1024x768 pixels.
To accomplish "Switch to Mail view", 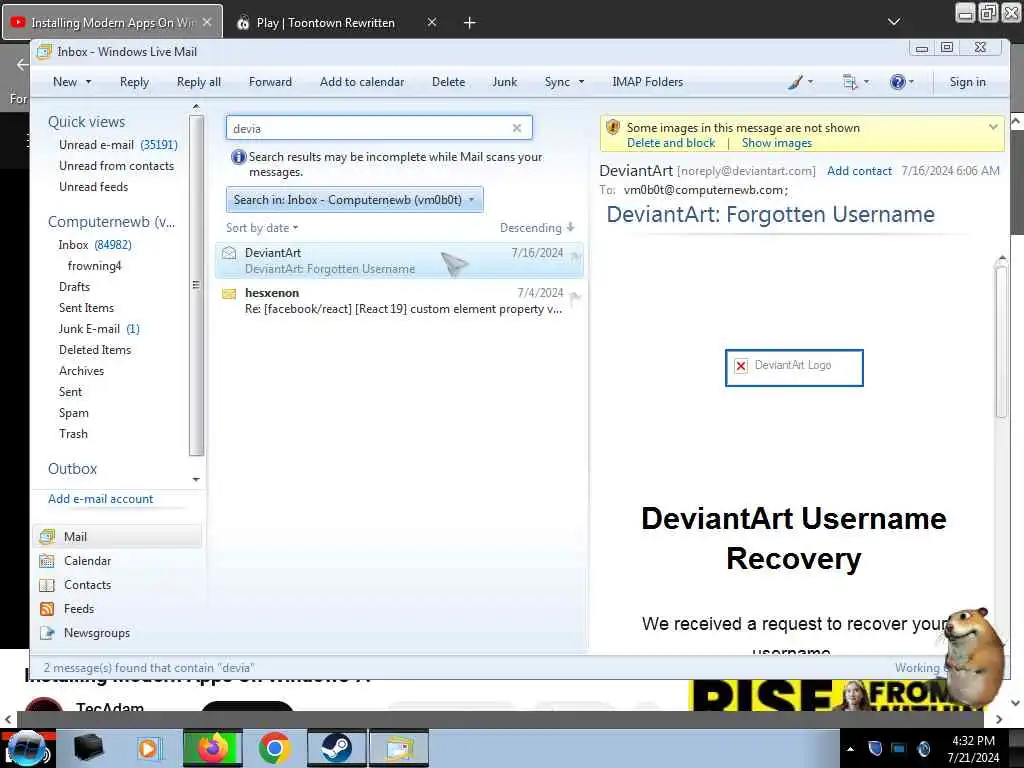I will pyautogui.click(x=117, y=537).
